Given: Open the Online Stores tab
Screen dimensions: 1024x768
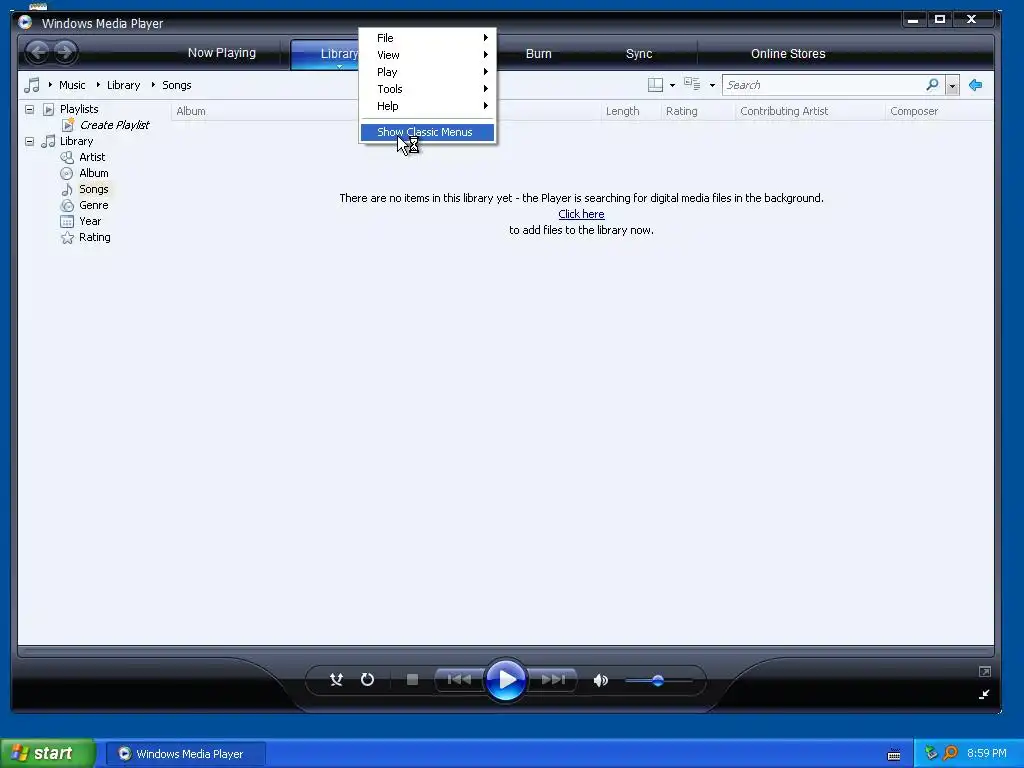Looking at the screenshot, I should click(788, 54).
